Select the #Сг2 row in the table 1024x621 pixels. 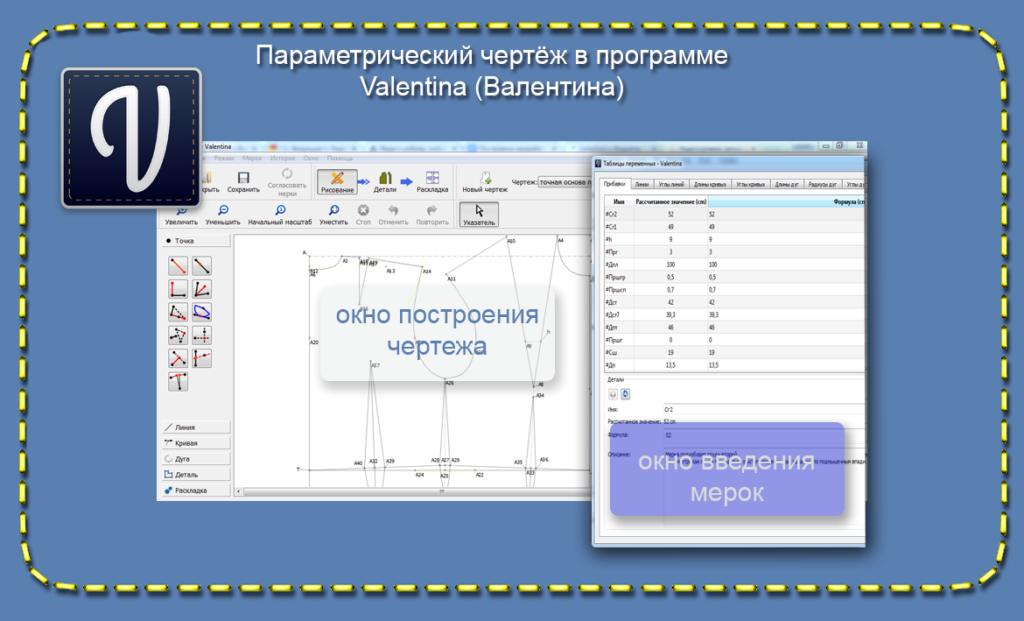735,214
